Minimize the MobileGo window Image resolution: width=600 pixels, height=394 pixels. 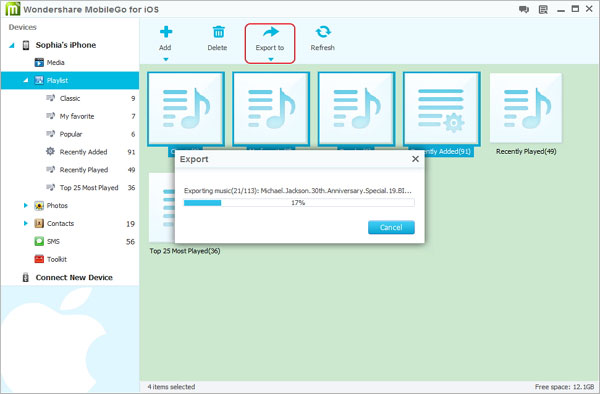pos(561,10)
